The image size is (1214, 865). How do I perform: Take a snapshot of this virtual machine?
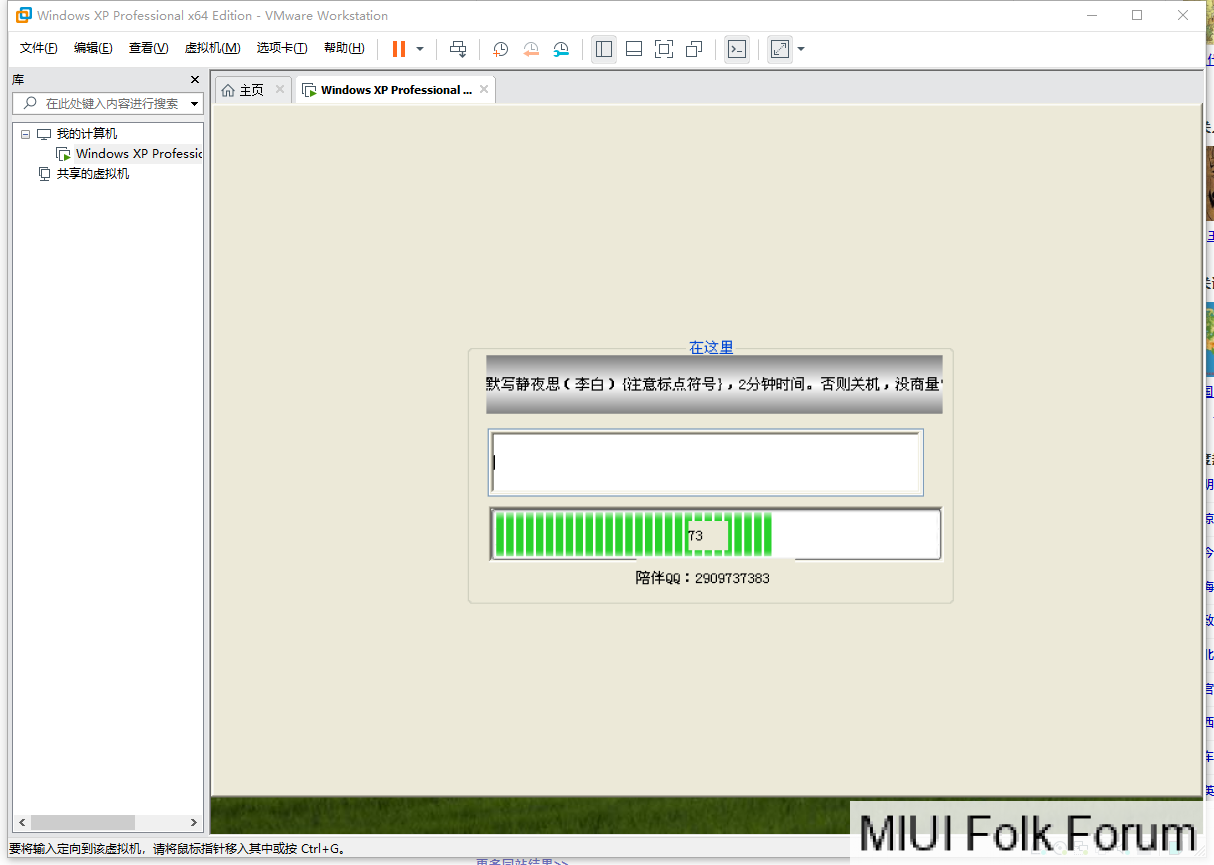point(500,49)
